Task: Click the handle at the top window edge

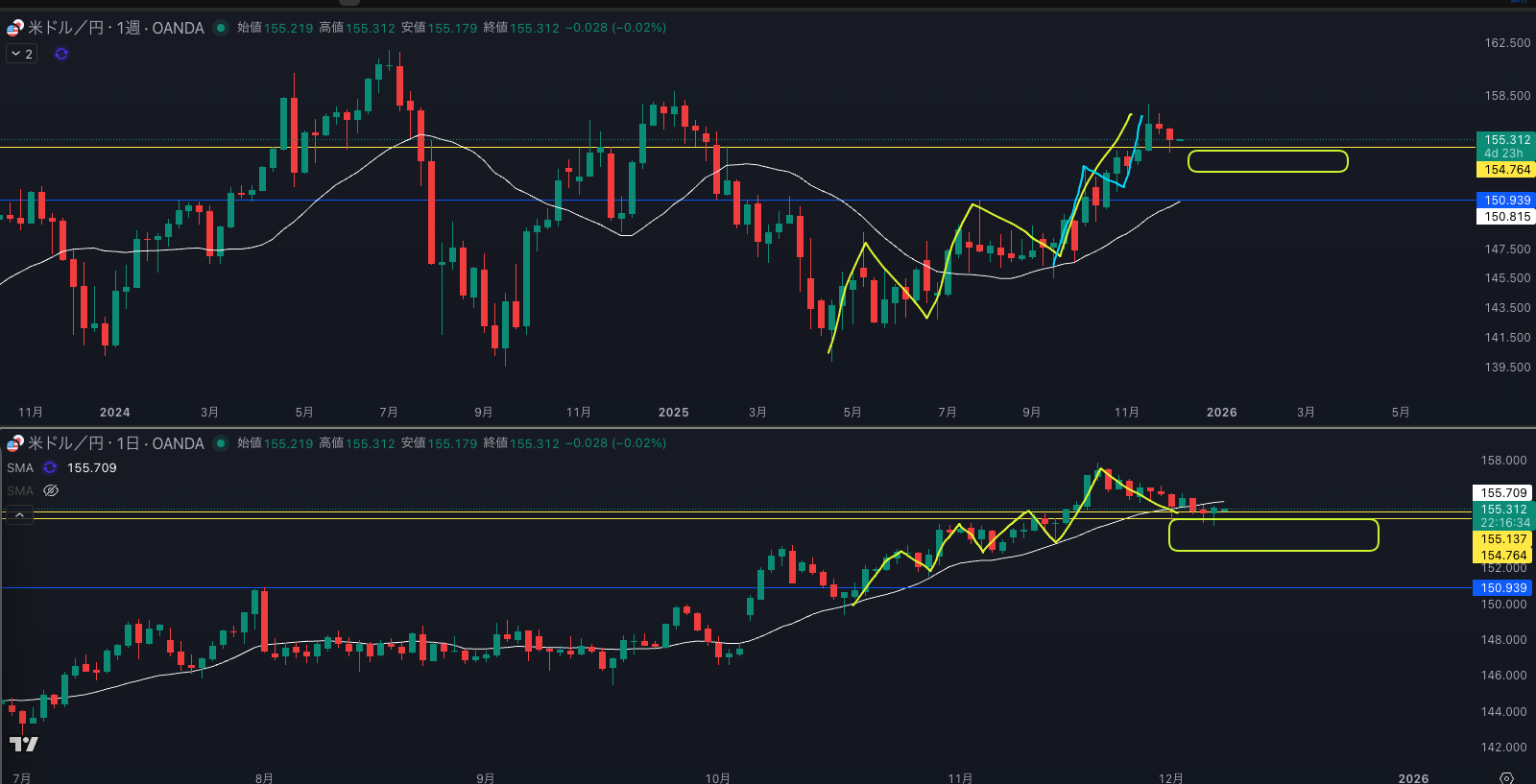Action: pyautogui.click(x=349, y=3)
